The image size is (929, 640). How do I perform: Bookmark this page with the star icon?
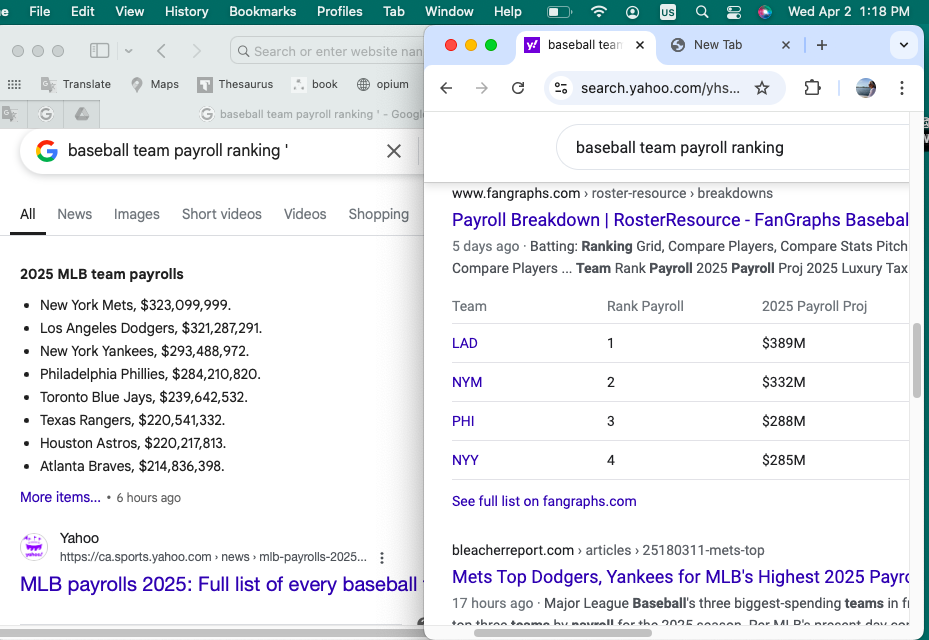(762, 88)
